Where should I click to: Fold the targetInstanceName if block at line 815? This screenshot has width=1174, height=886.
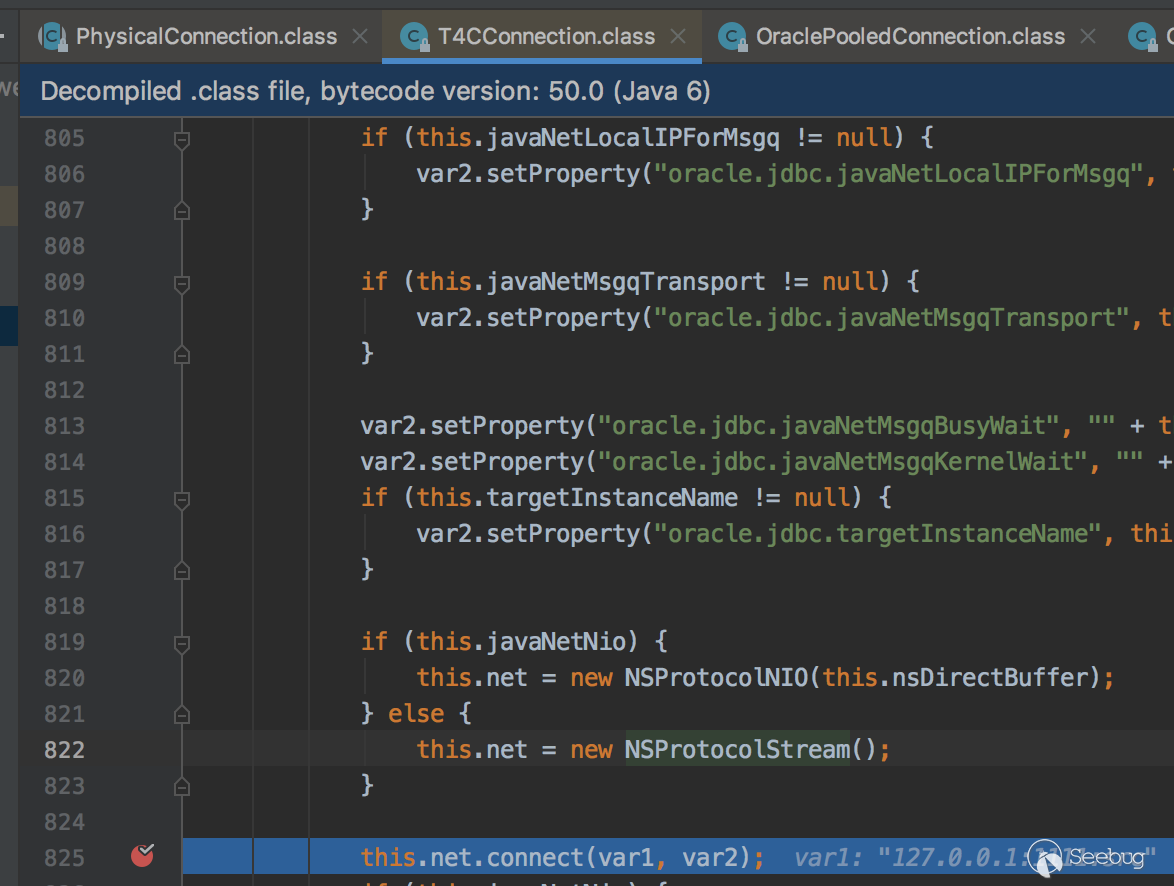click(x=182, y=498)
